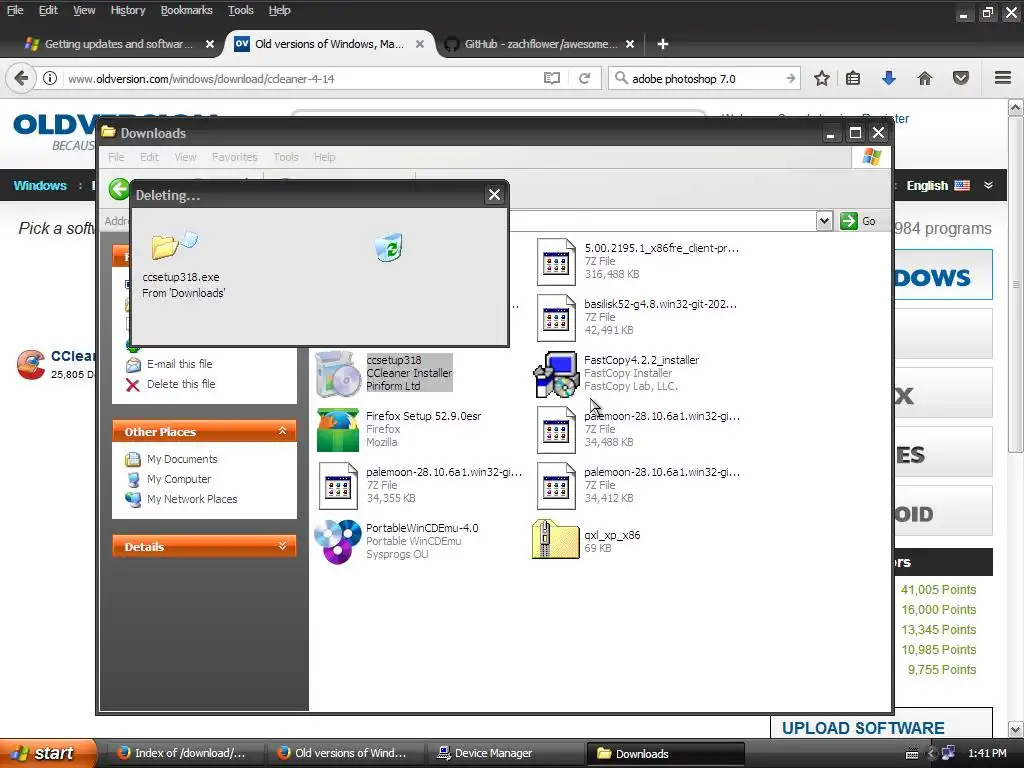
Task: Select the 5.00.2195.1_x86fre_client 7Z file icon
Action: pos(556,262)
